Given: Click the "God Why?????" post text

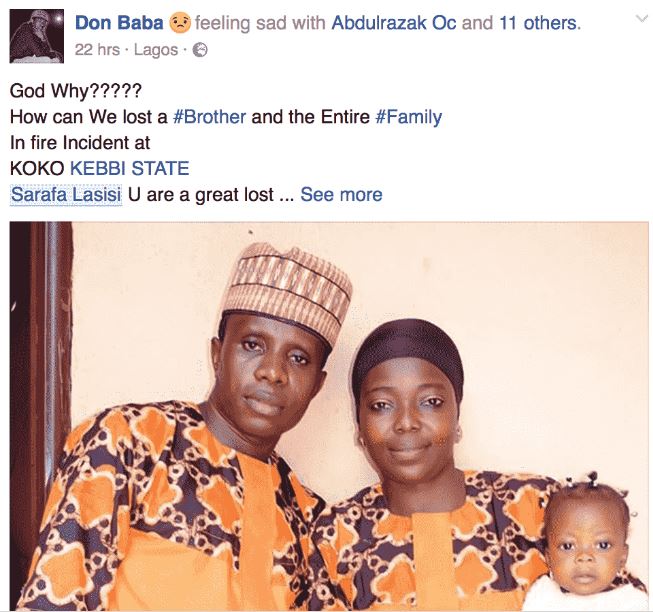Looking at the screenshot, I should (x=75, y=91).
